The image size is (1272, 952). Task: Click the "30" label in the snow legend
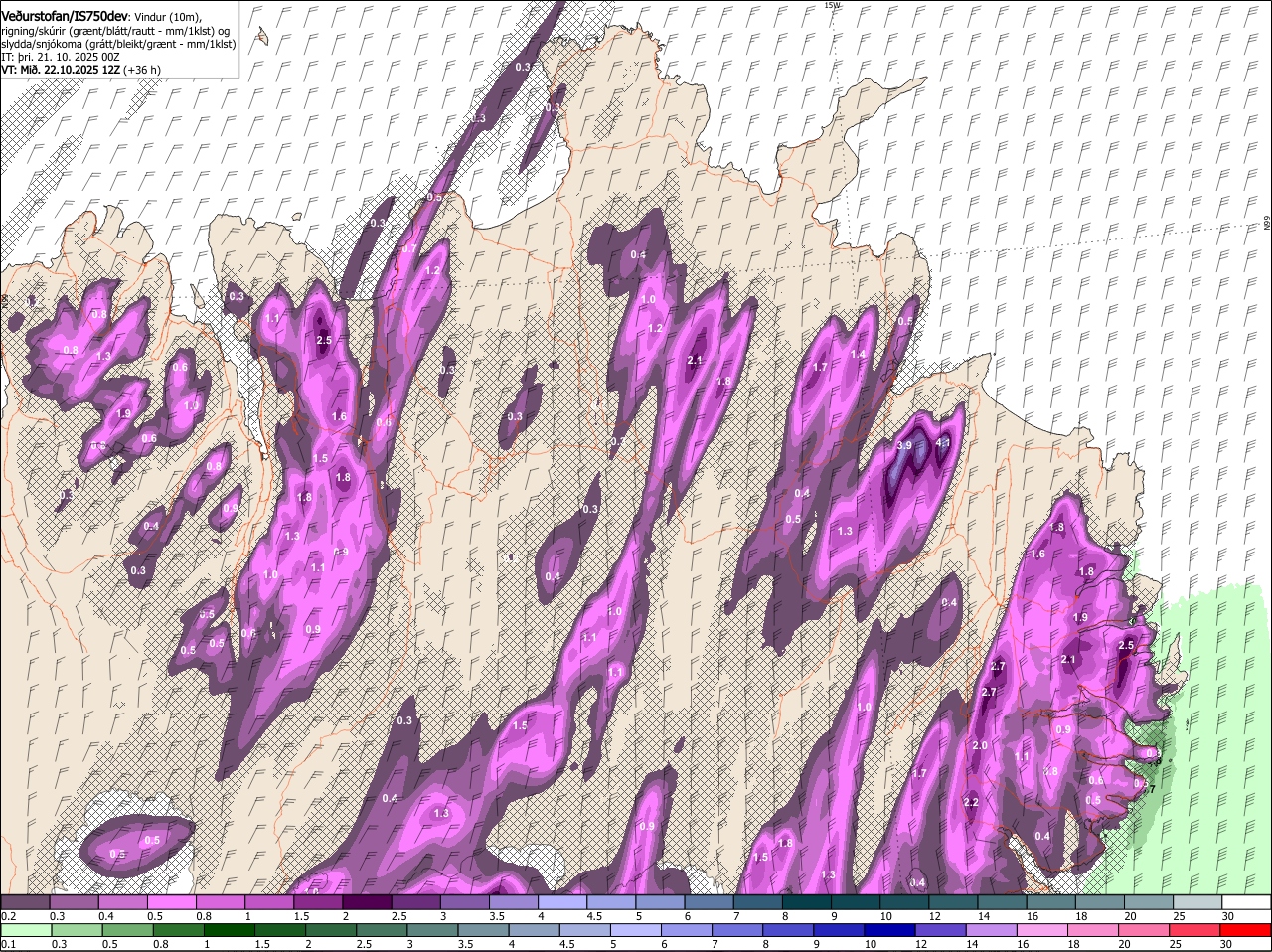1228,916
